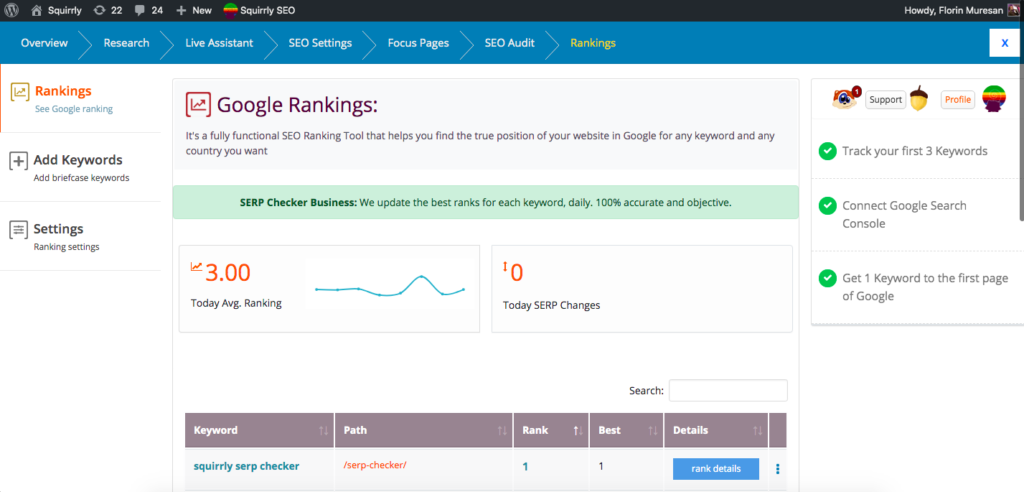
Task: Open Add Keywords in sidebar
Action: click(x=78, y=161)
